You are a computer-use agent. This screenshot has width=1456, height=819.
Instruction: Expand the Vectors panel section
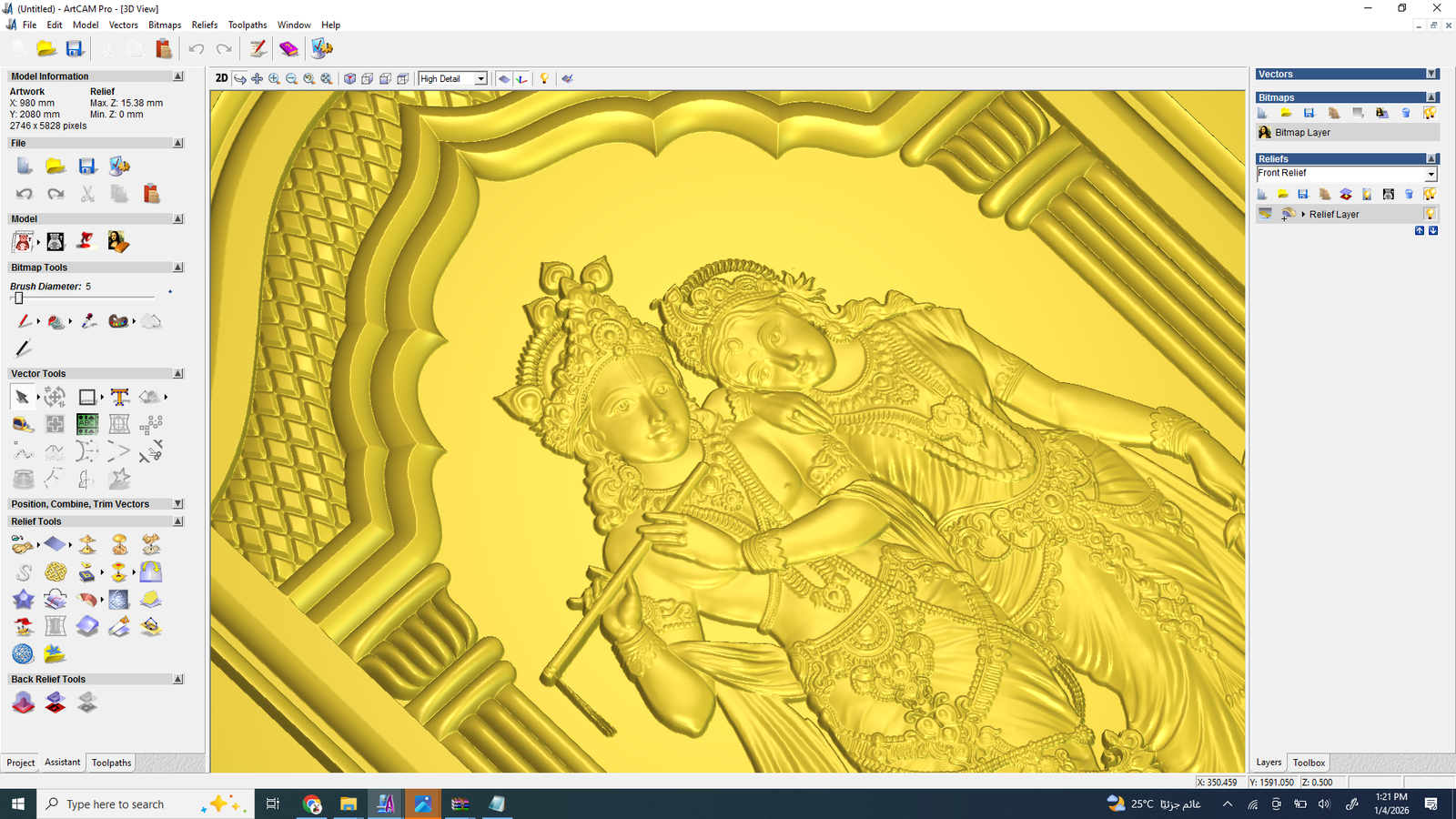tap(1431, 75)
